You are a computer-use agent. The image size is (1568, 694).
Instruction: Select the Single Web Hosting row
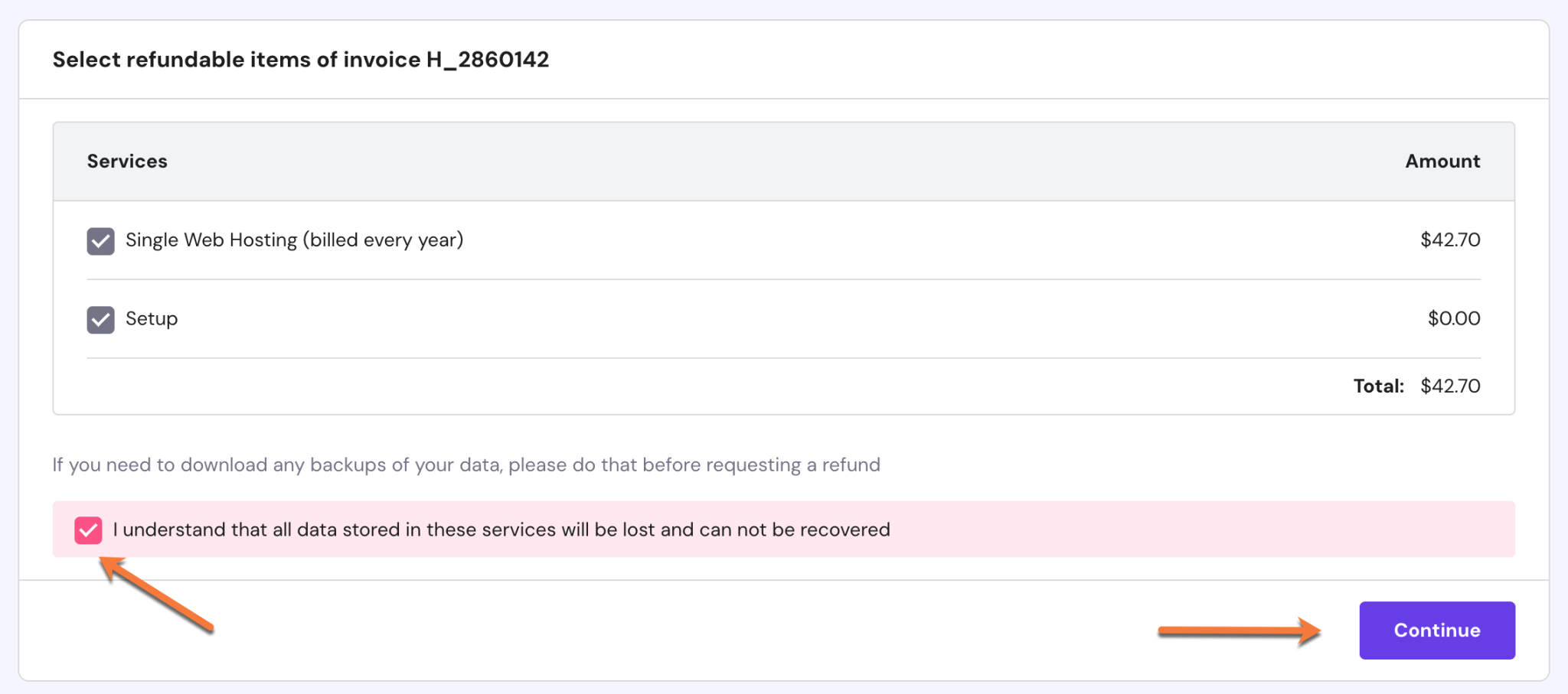click(x=536, y=239)
